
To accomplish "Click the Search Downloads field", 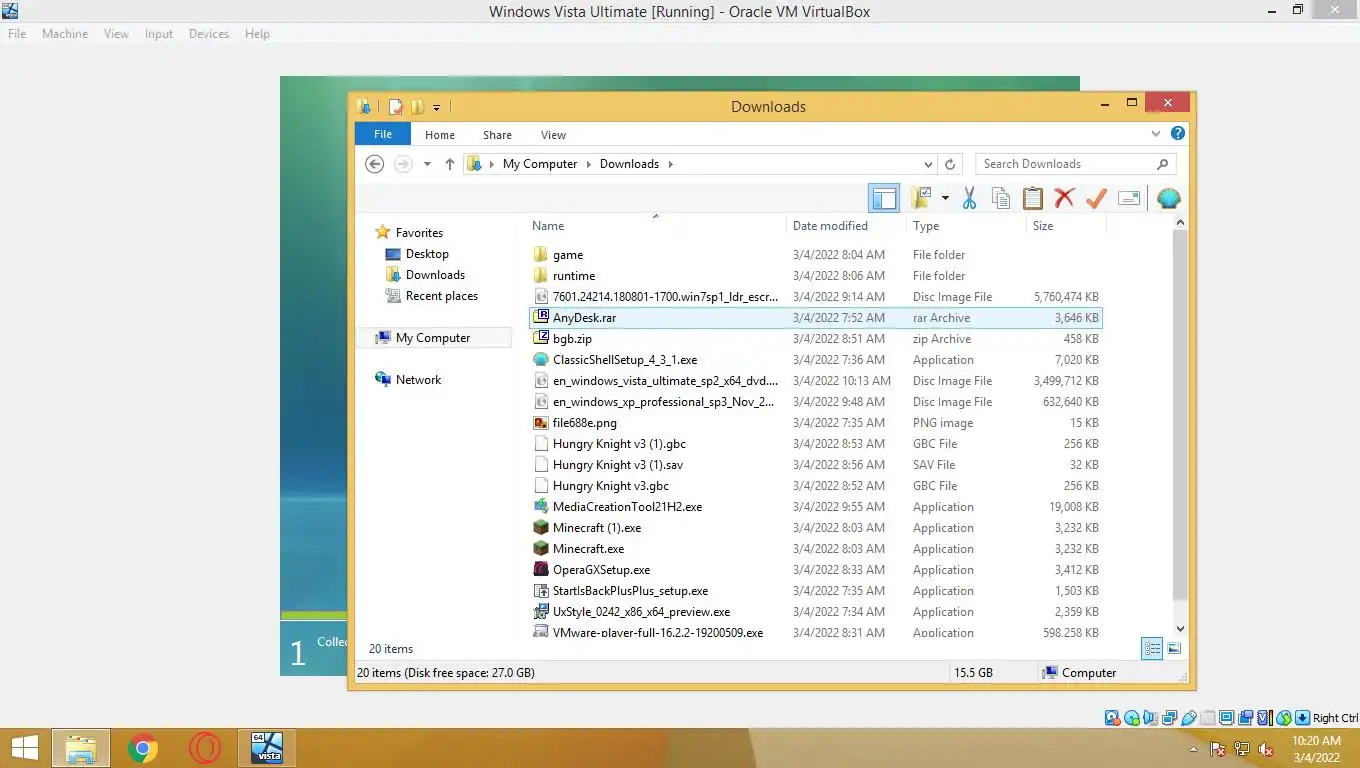I will (1075, 164).
